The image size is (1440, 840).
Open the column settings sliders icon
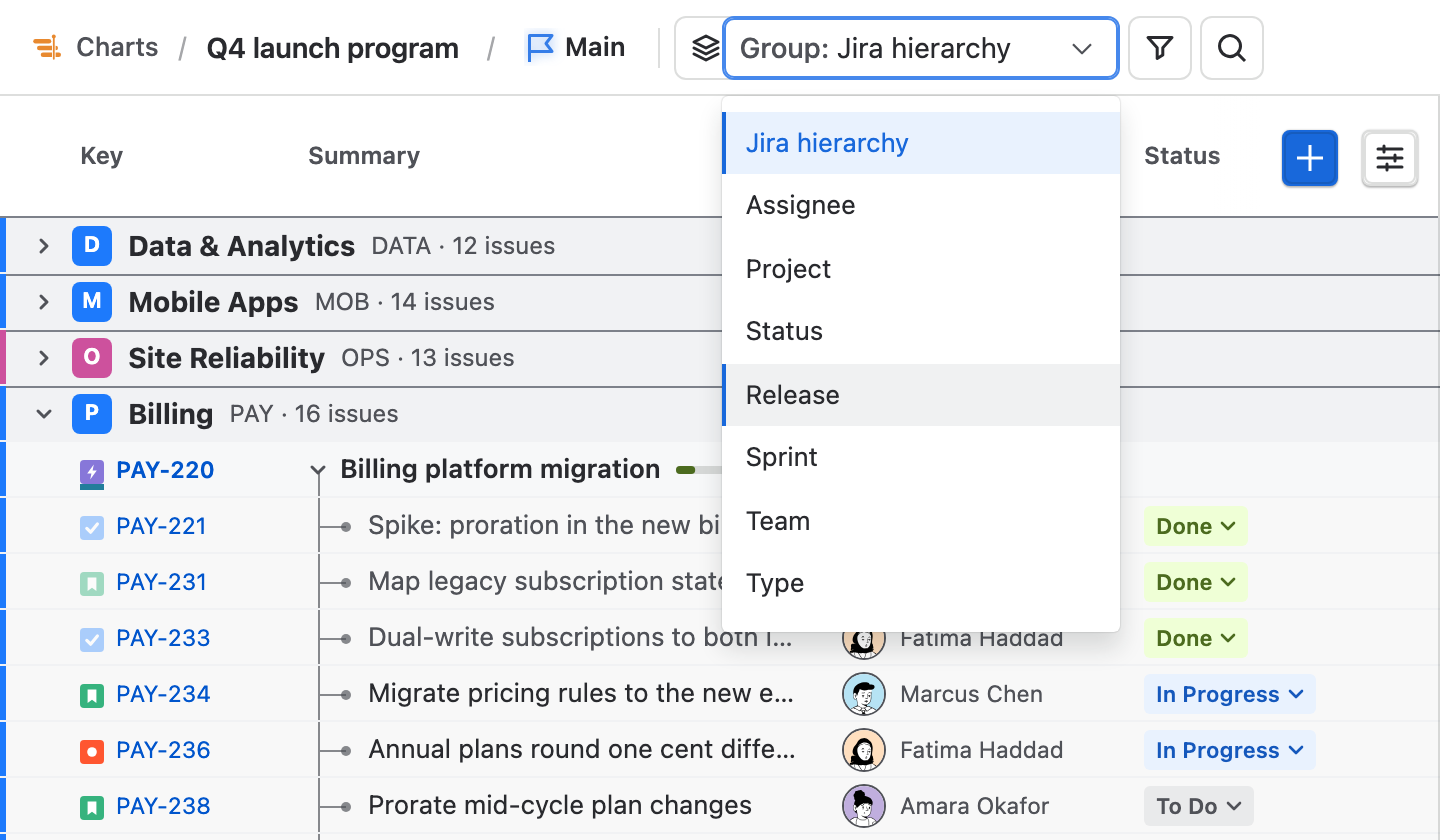pyautogui.click(x=1389, y=158)
